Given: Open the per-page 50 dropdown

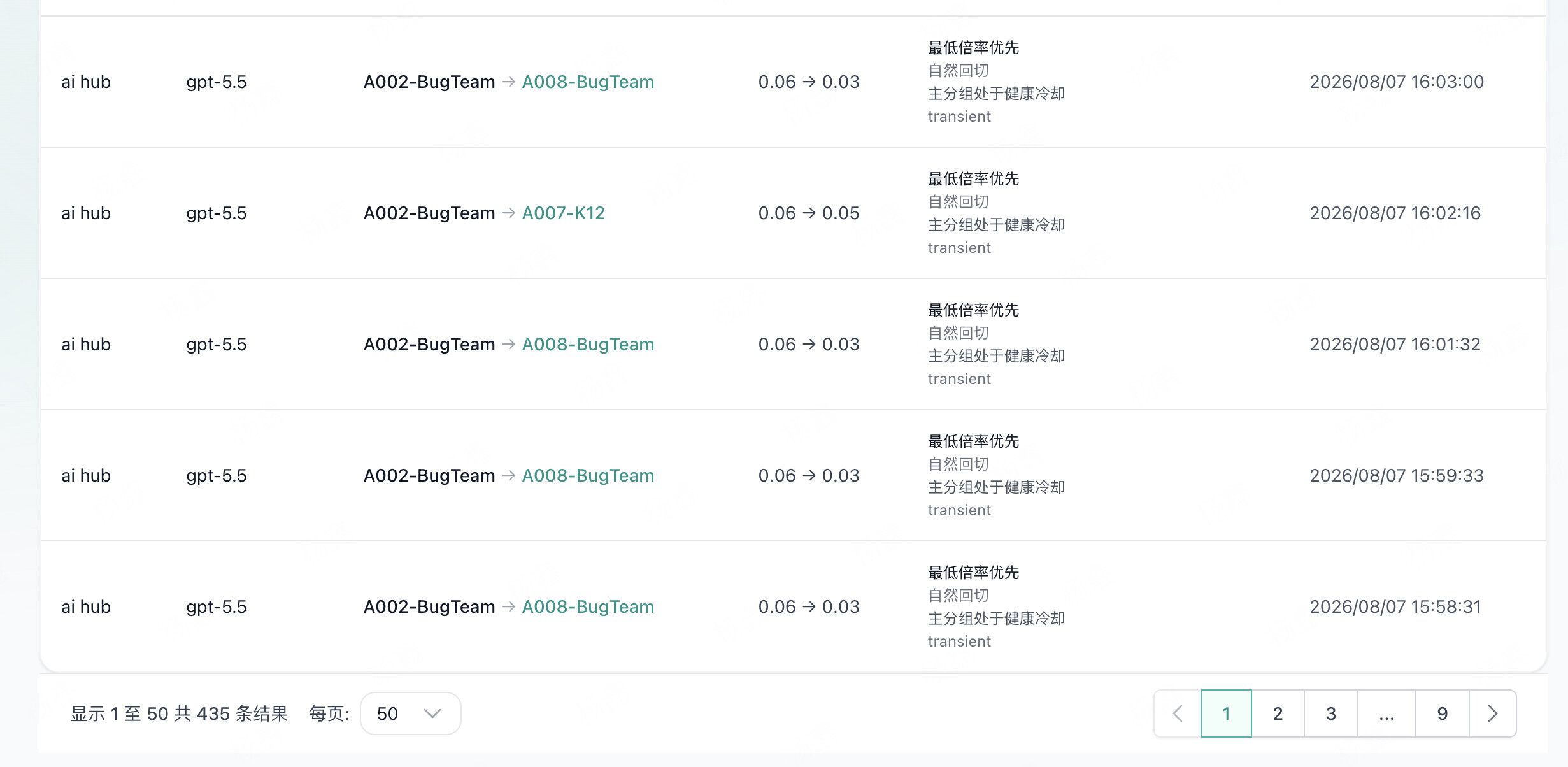Looking at the screenshot, I should (x=410, y=713).
